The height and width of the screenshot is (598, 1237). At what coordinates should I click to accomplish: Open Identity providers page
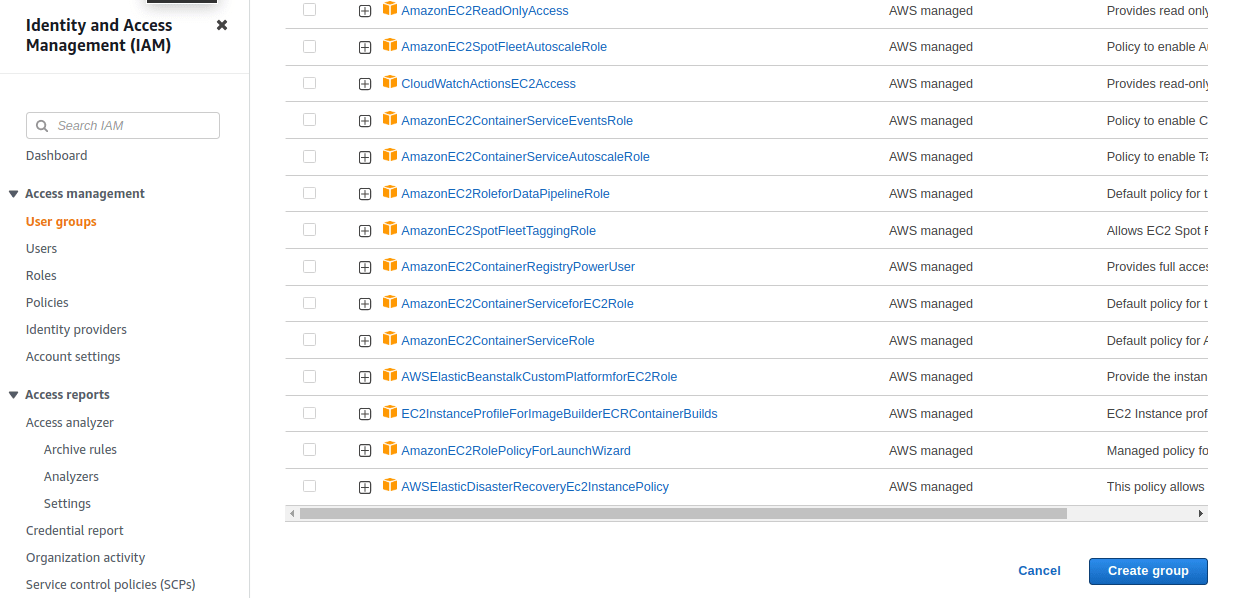click(x=76, y=330)
